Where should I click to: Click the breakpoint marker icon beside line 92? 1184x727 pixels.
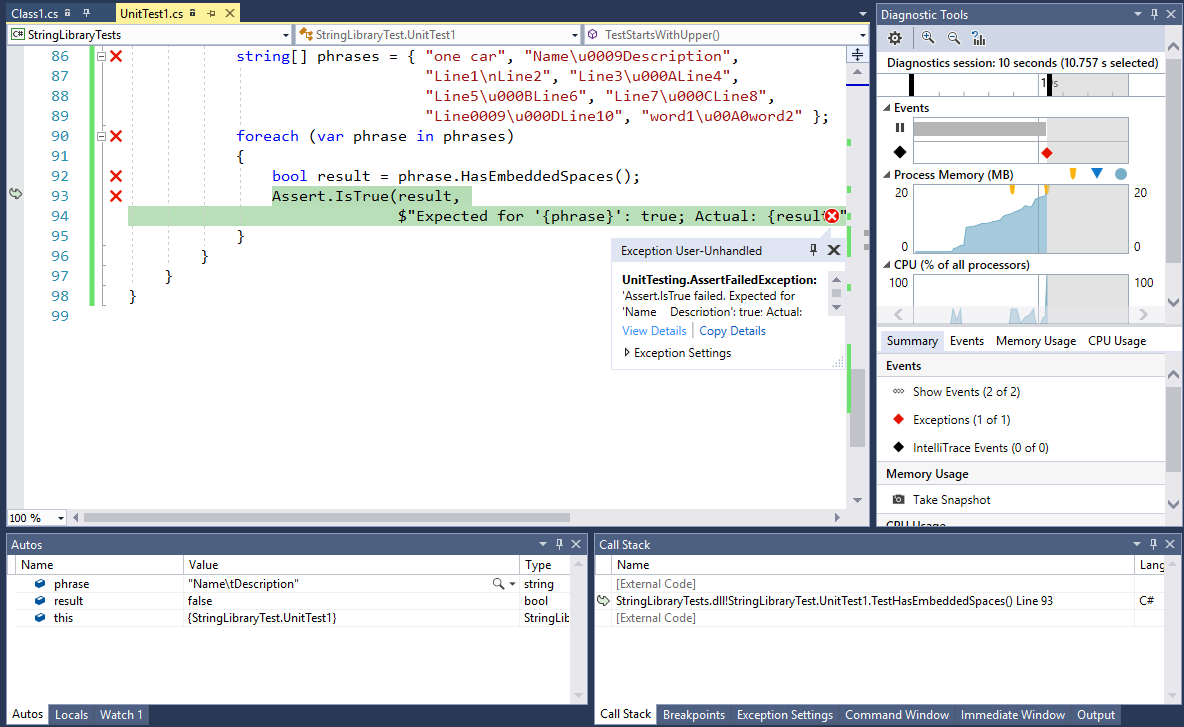pyautogui.click(x=117, y=176)
